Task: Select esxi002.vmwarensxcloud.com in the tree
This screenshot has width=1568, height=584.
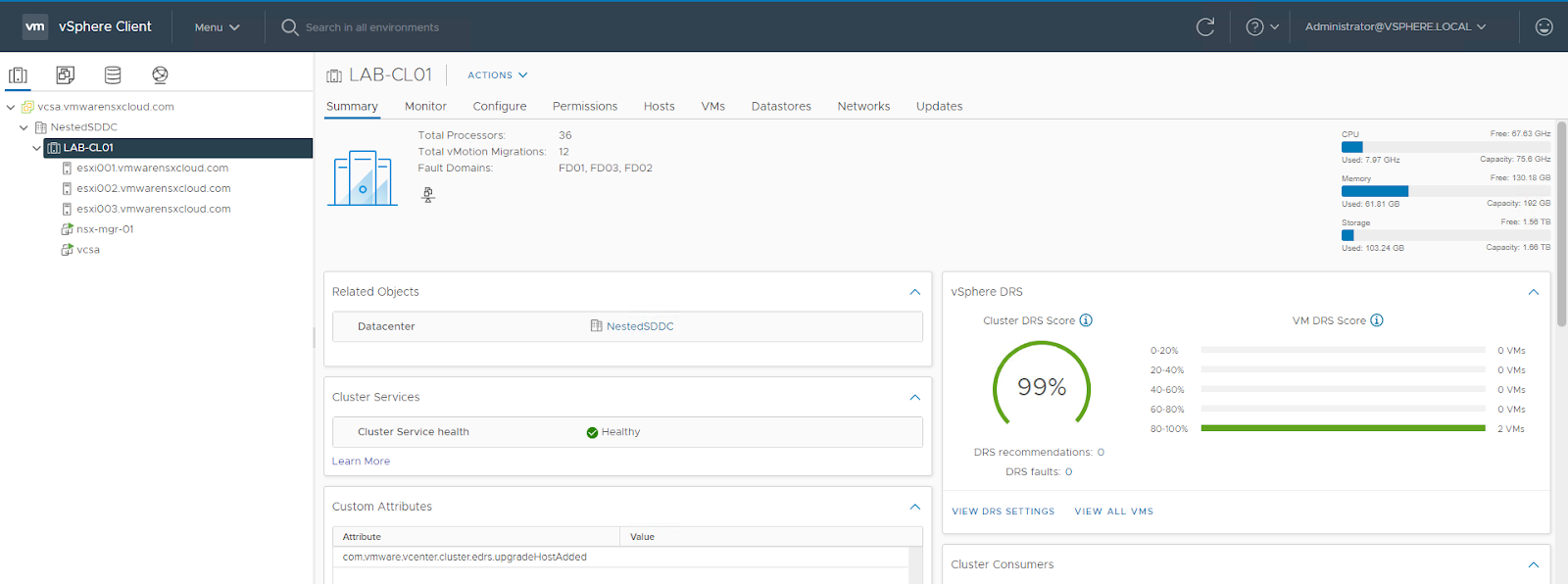Action: coord(154,189)
